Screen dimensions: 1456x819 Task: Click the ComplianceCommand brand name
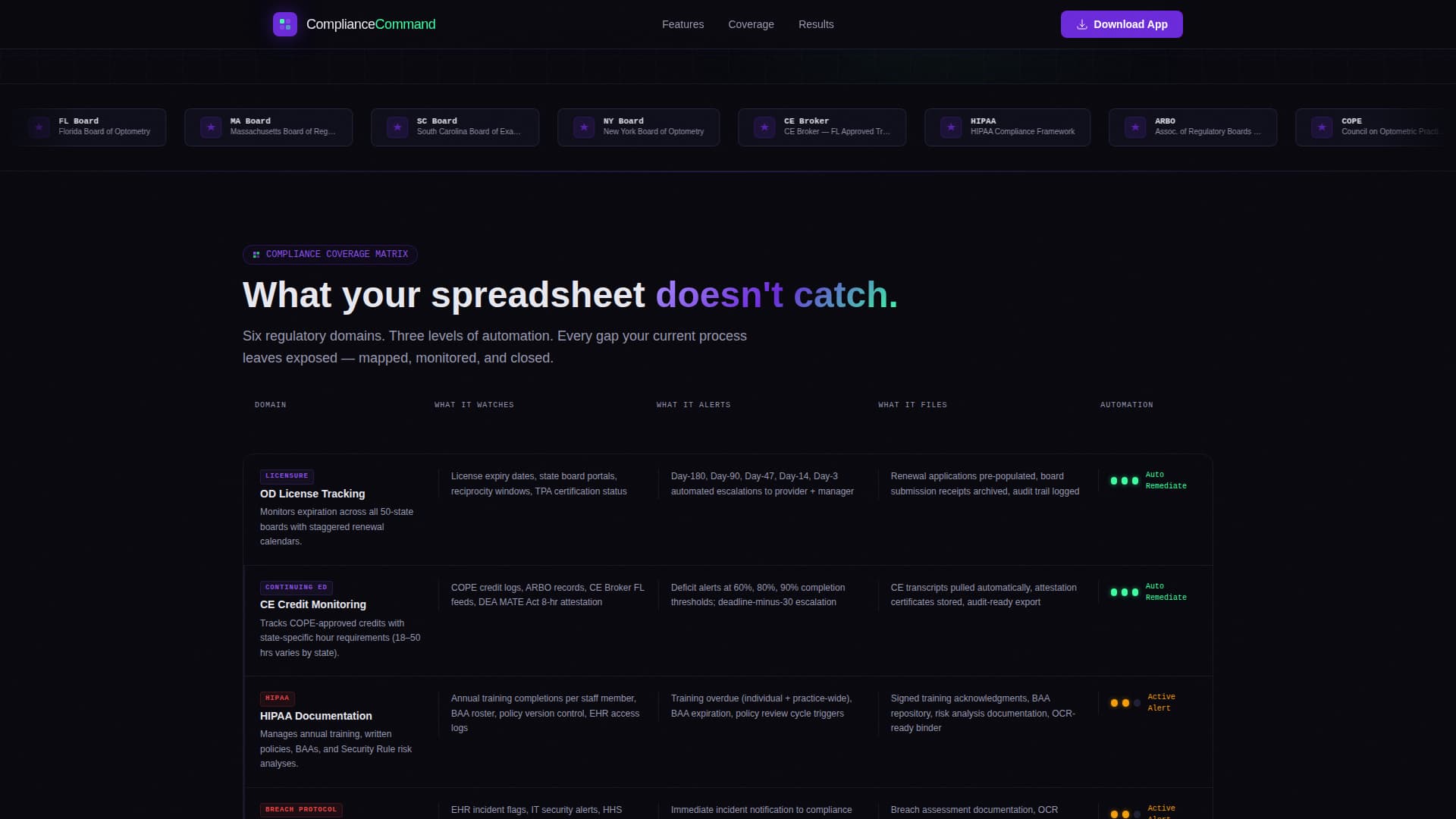coord(371,24)
